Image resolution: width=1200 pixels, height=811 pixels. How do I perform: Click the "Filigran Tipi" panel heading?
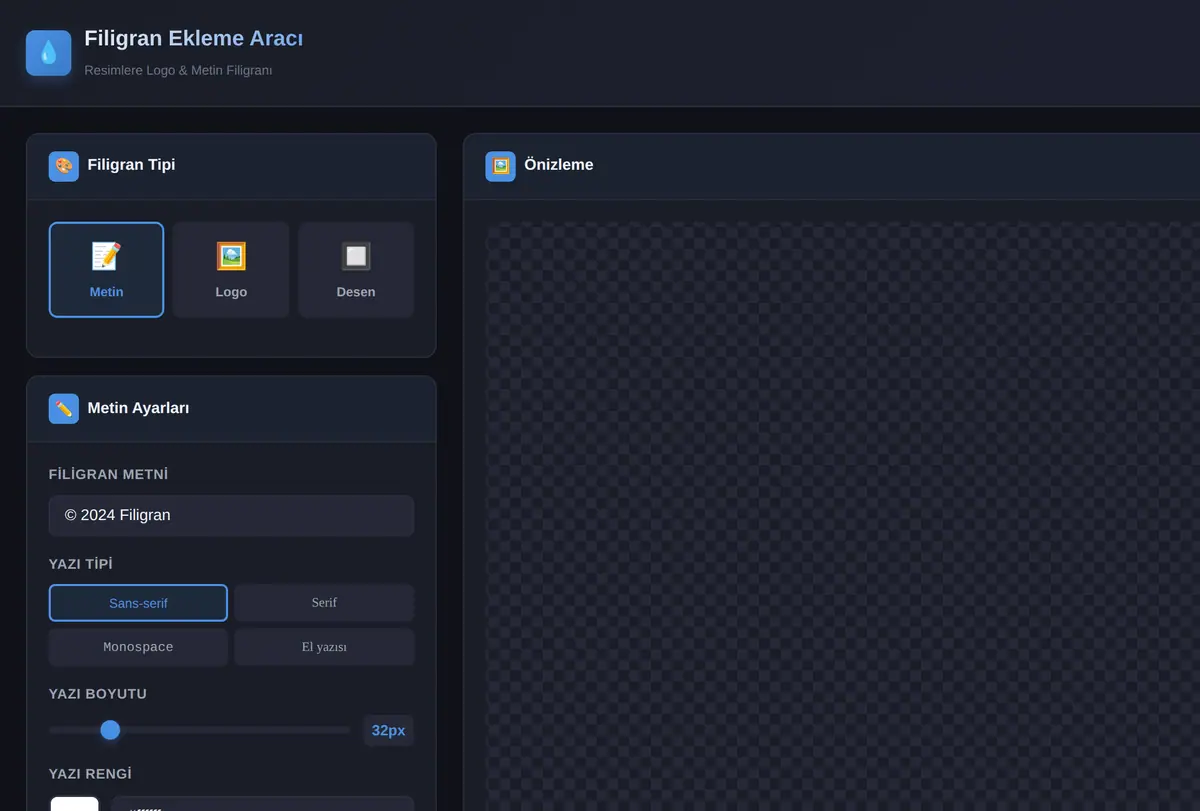(131, 165)
